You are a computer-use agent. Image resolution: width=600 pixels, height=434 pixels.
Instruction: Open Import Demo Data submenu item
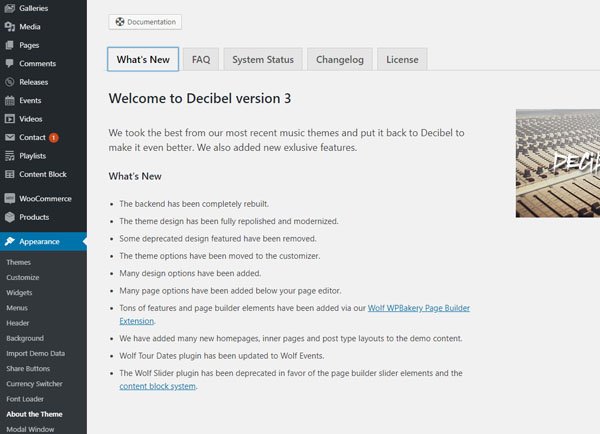tap(36, 353)
